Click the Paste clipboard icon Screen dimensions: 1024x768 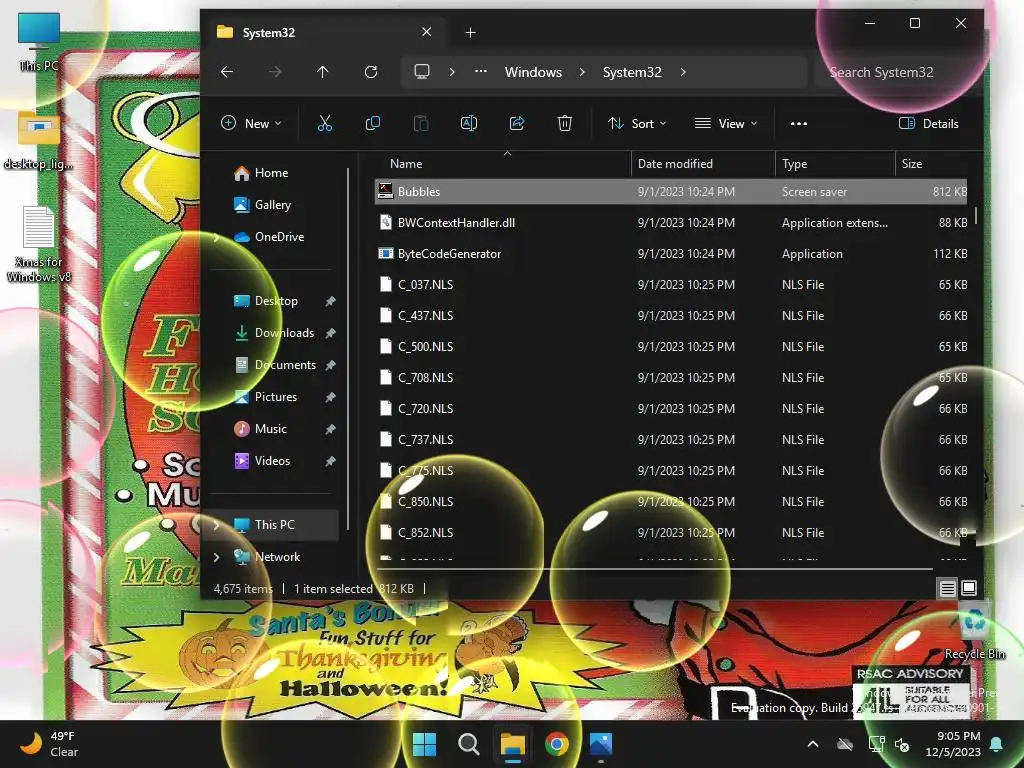[x=421, y=123]
